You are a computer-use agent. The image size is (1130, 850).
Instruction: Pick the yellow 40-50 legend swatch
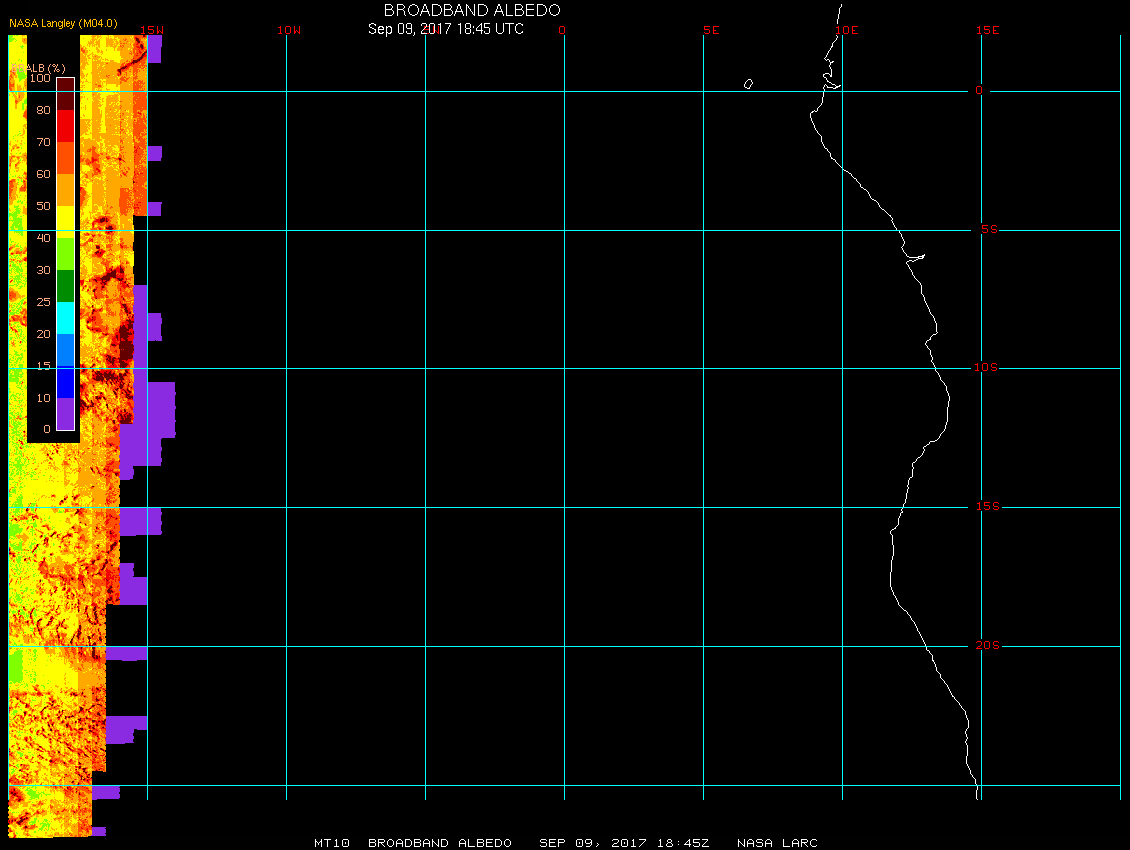pos(66,222)
